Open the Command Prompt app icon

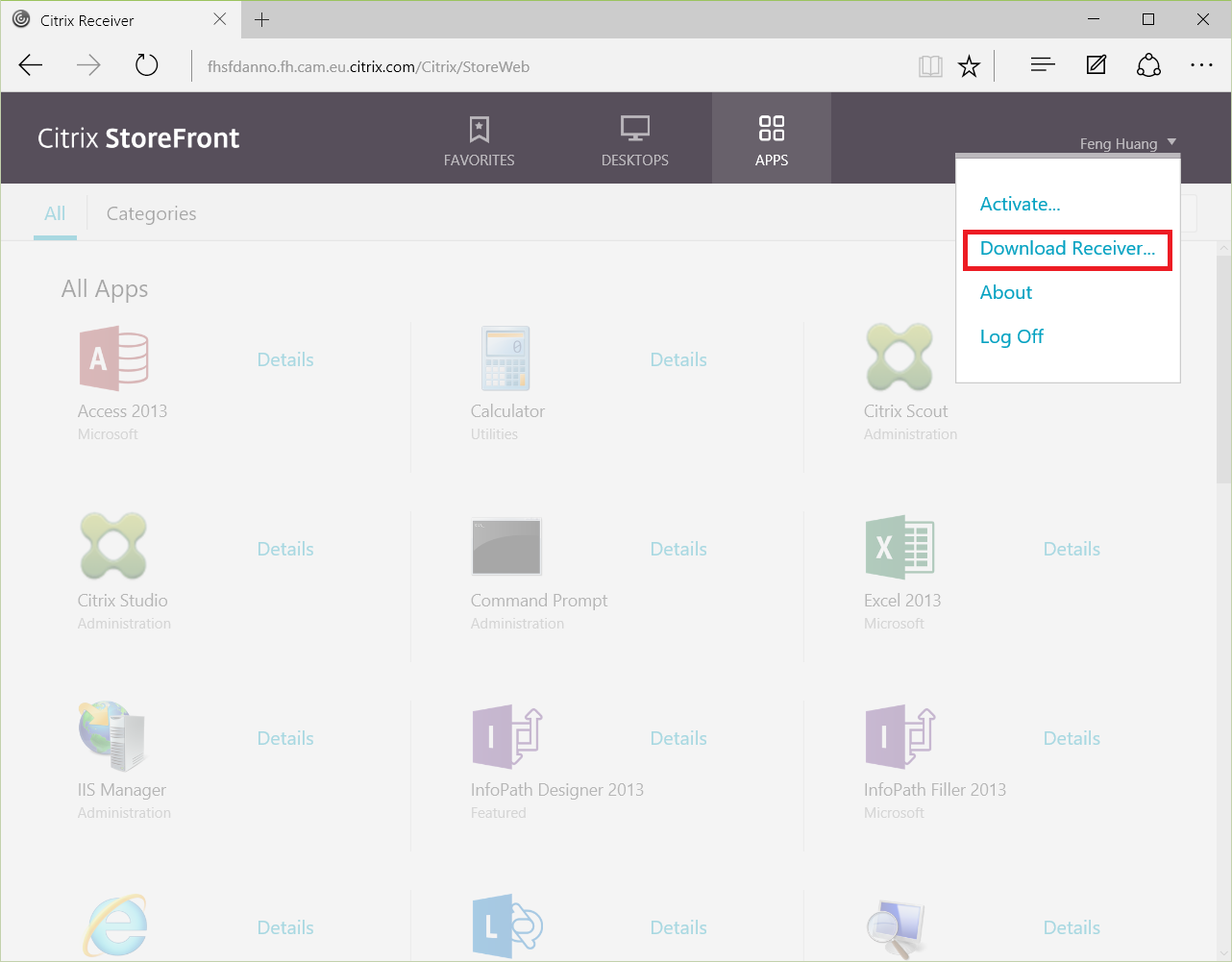pyautogui.click(x=506, y=547)
